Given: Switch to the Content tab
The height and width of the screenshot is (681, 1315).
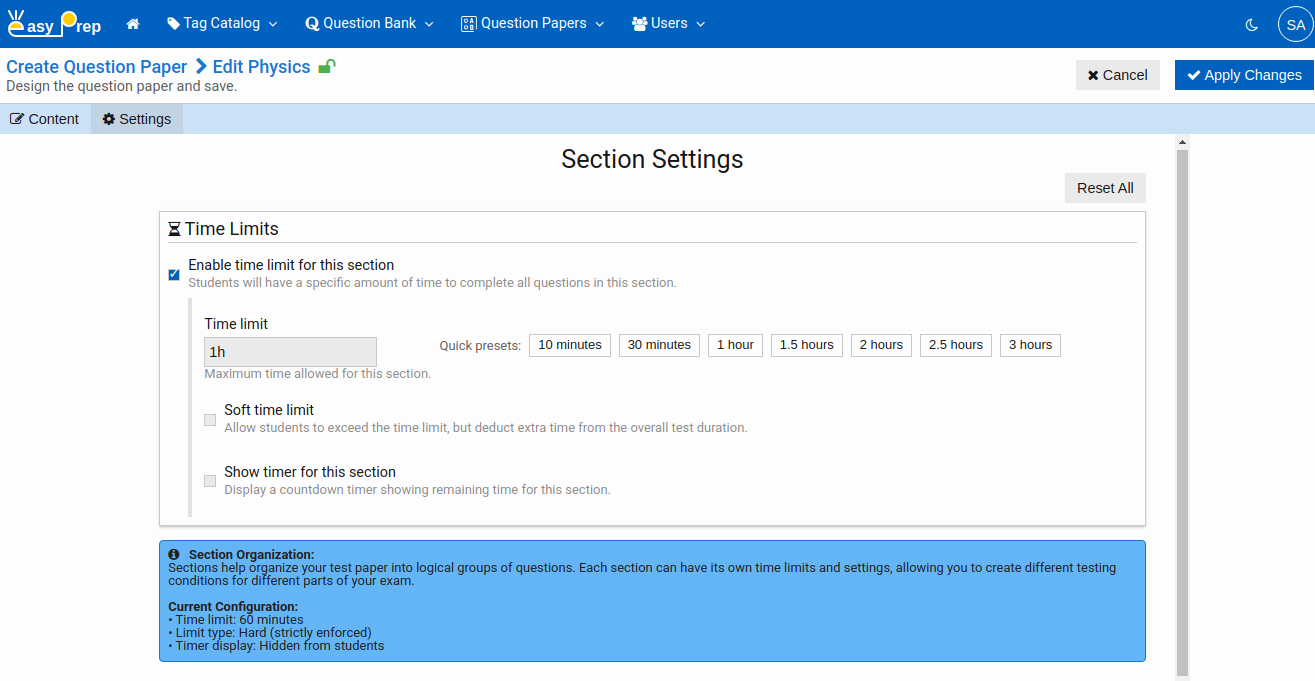Looking at the screenshot, I should [x=44, y=118].
